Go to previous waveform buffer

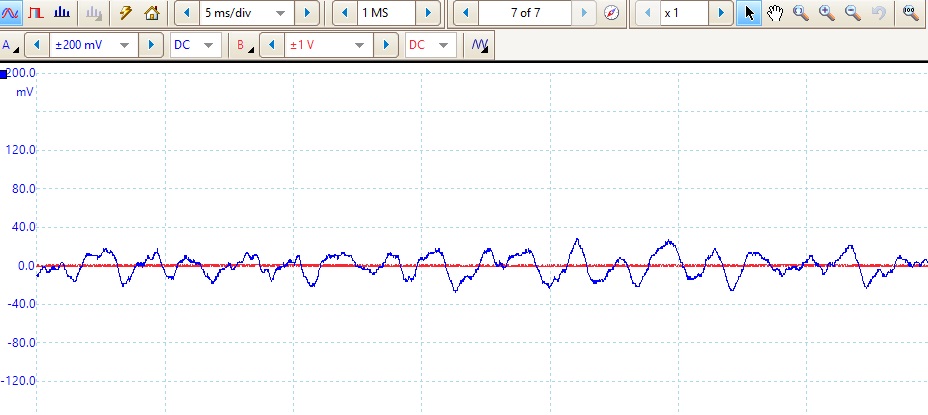pos(466,12)
